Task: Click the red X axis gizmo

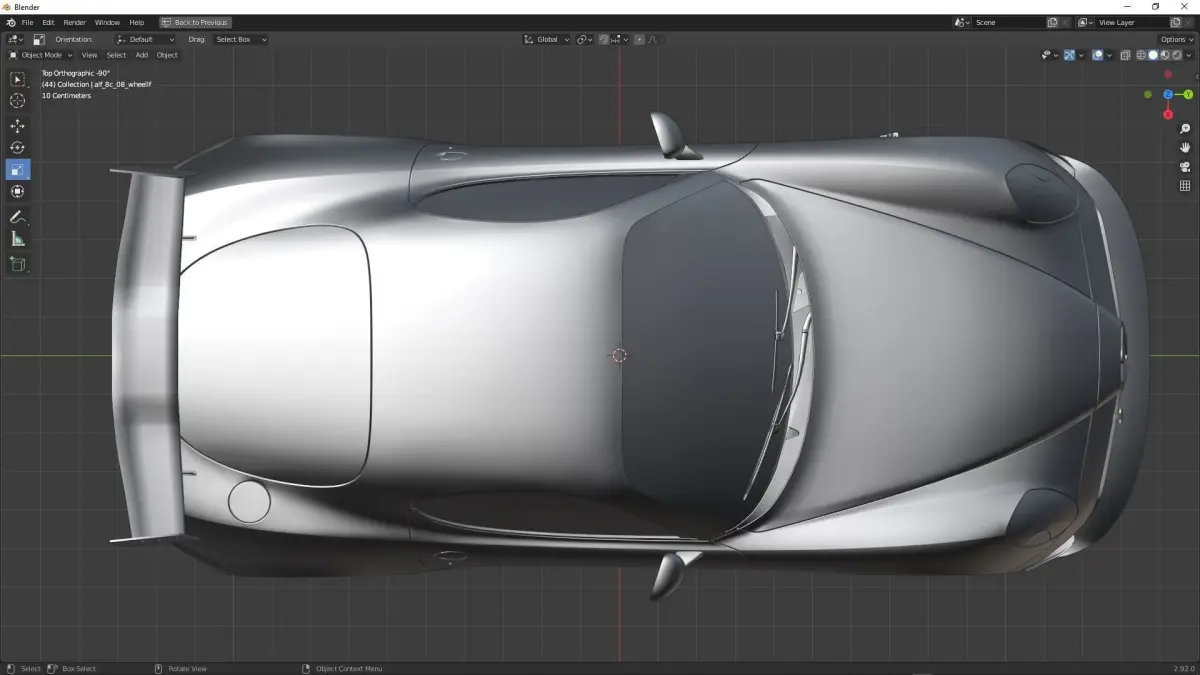Action: pyautogui.click(x=1168, y=115)
